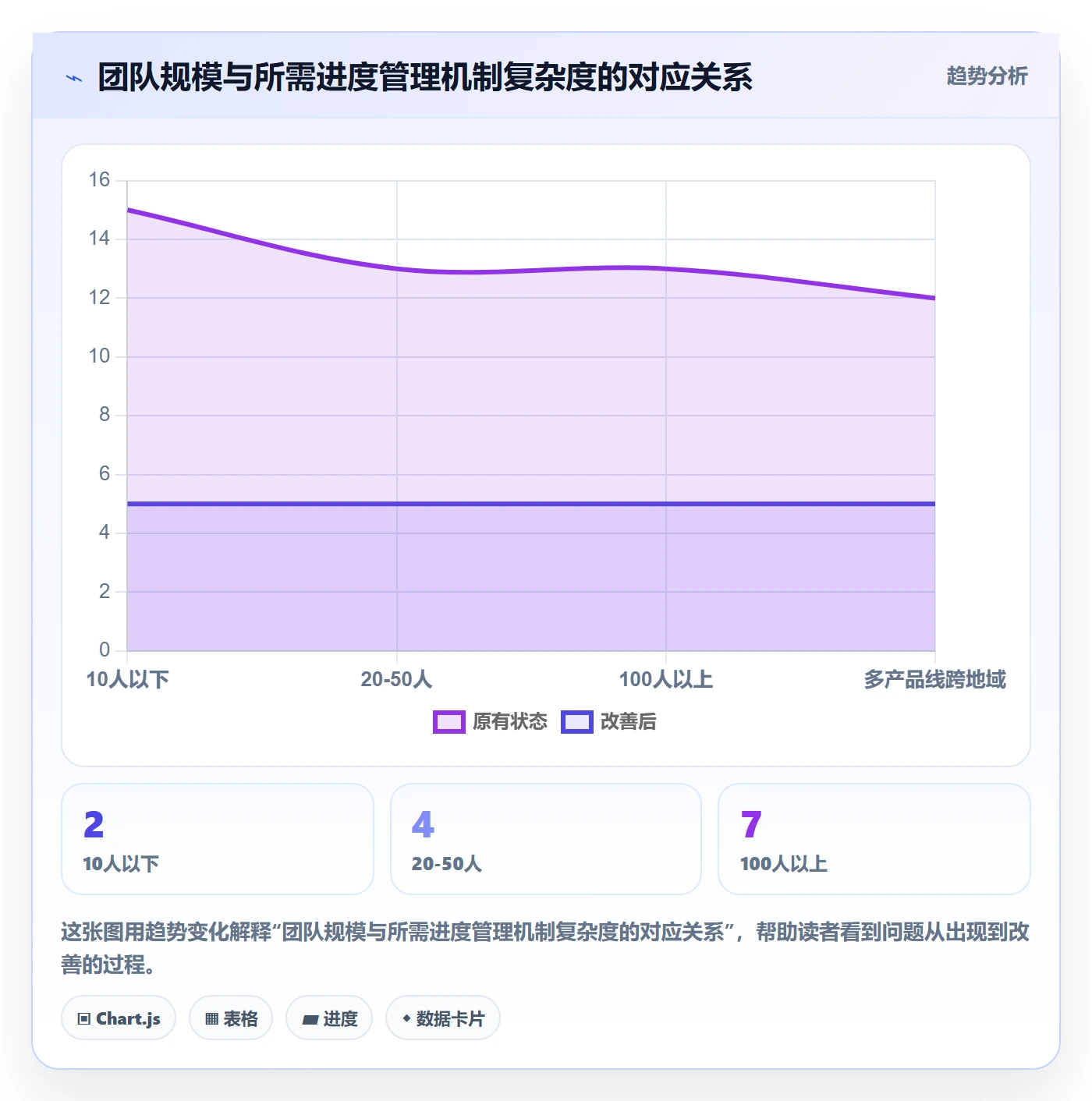Click the Chart.js tag
1092x1101 pixels.
point(119,1018)
